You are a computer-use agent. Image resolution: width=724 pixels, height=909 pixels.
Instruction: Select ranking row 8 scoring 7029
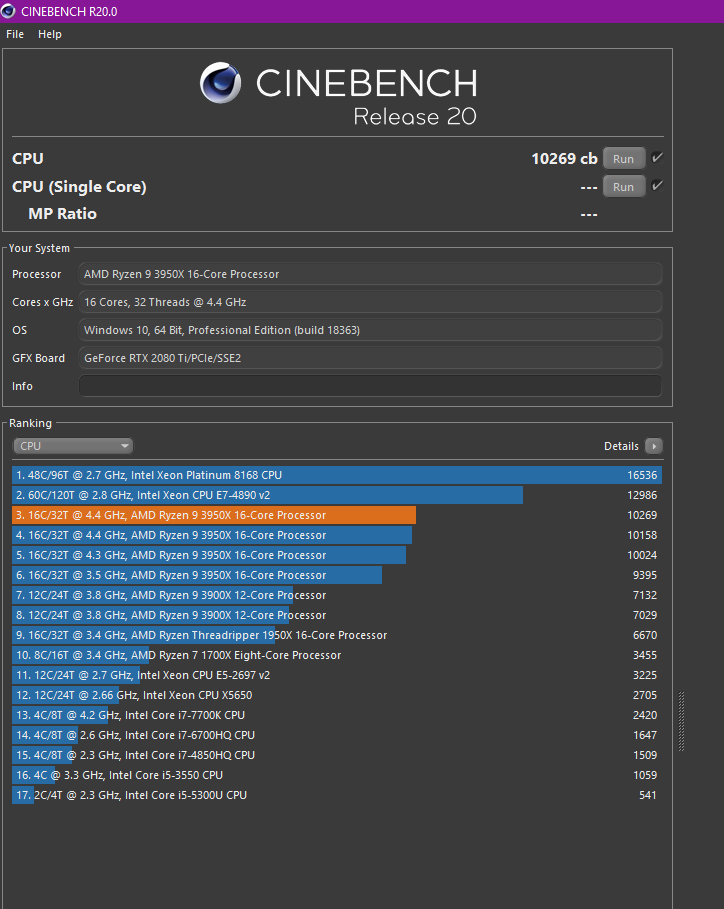click(x=337, y=615)
